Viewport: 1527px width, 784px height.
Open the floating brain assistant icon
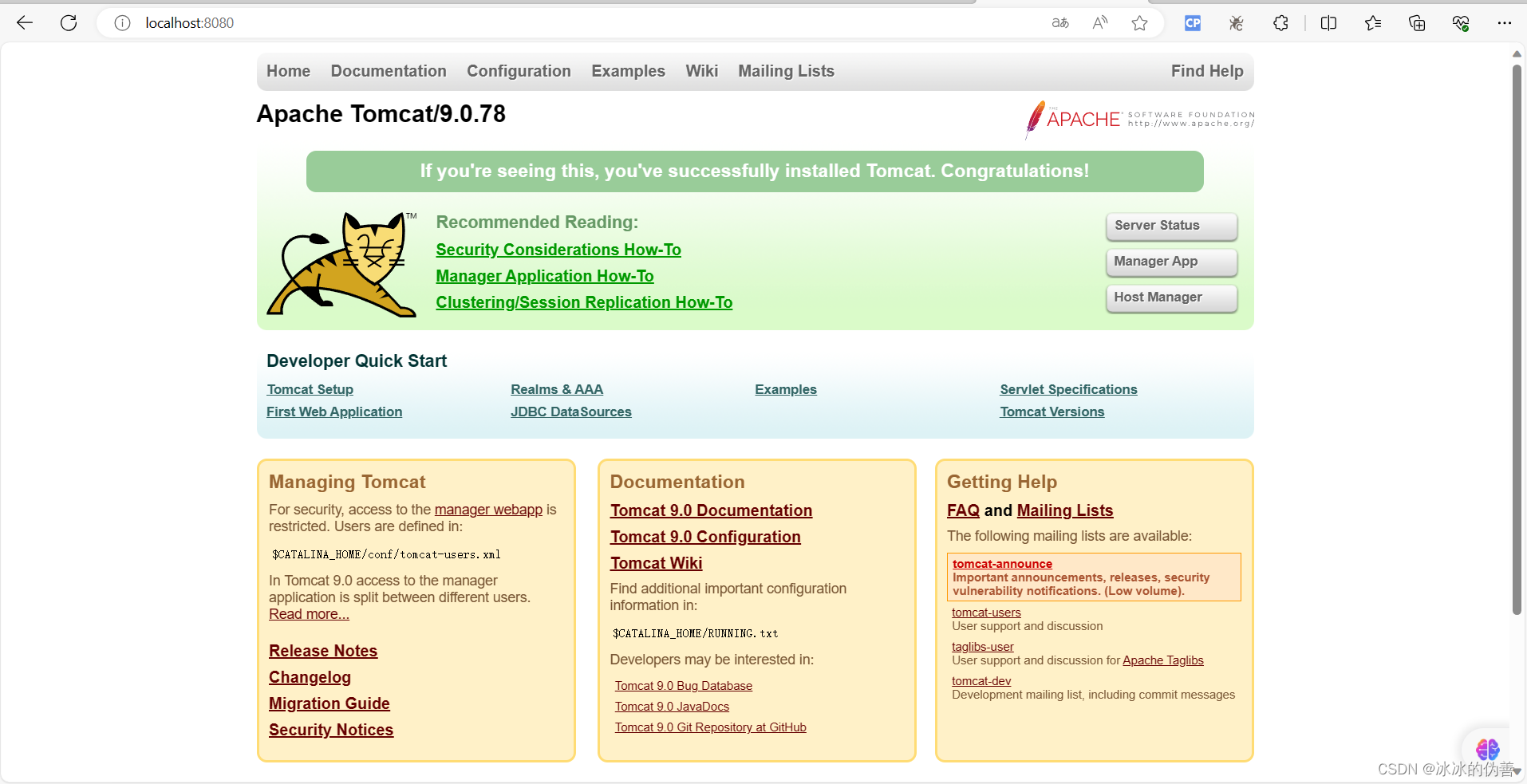(1487, 749)
